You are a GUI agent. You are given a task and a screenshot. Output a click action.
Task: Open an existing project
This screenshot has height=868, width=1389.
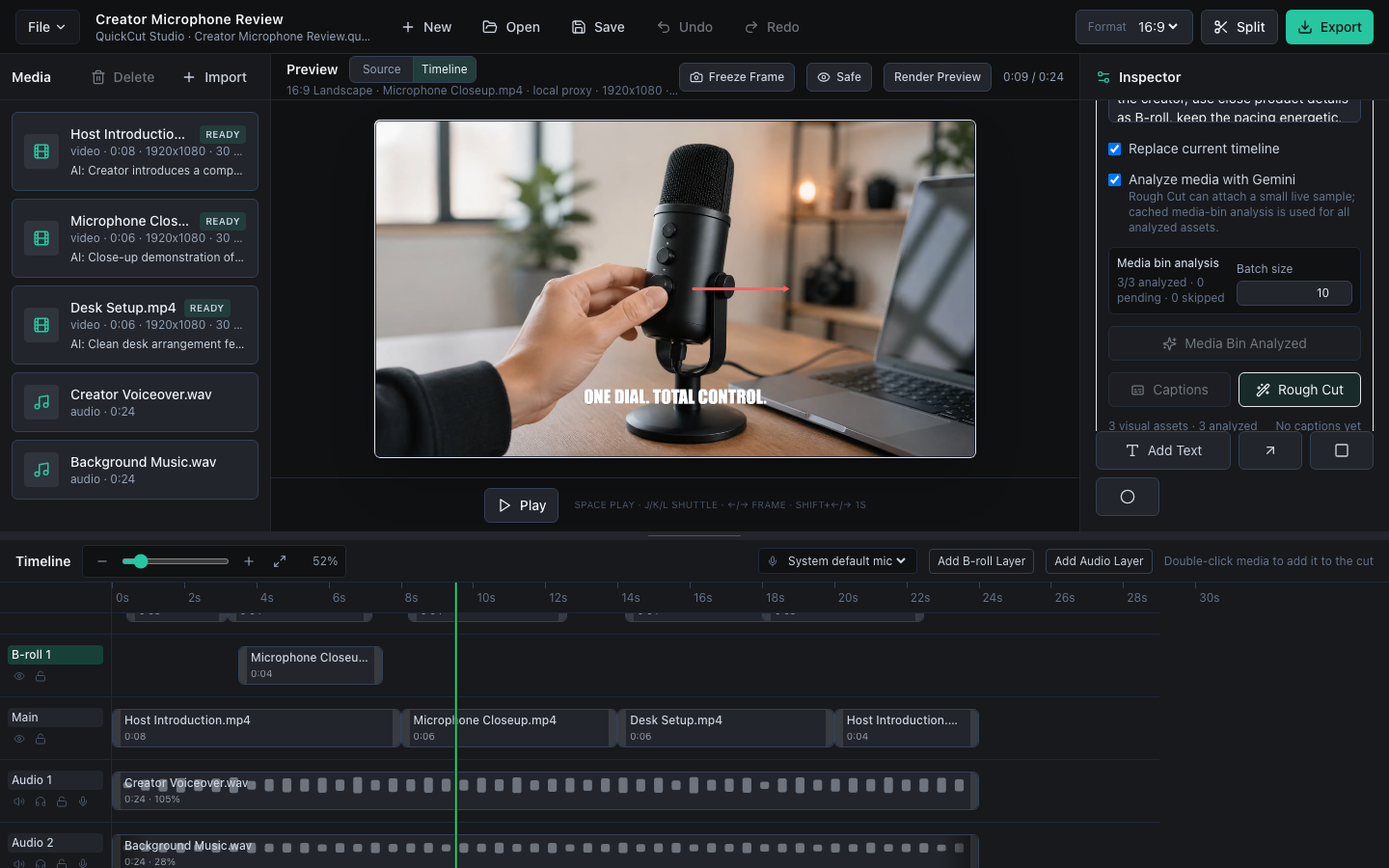(x=511, y=27)
